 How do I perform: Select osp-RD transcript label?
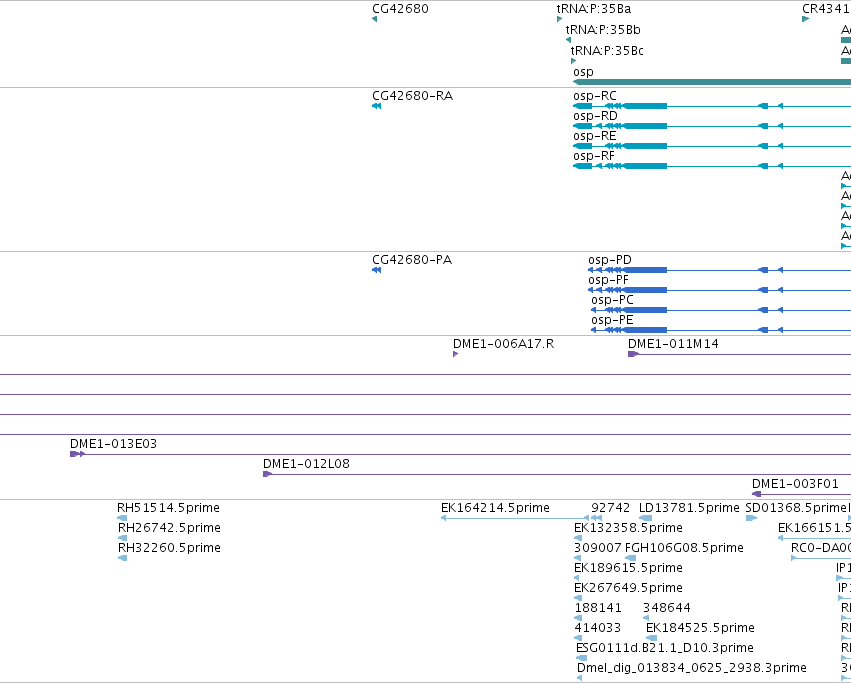pos(595,116)
